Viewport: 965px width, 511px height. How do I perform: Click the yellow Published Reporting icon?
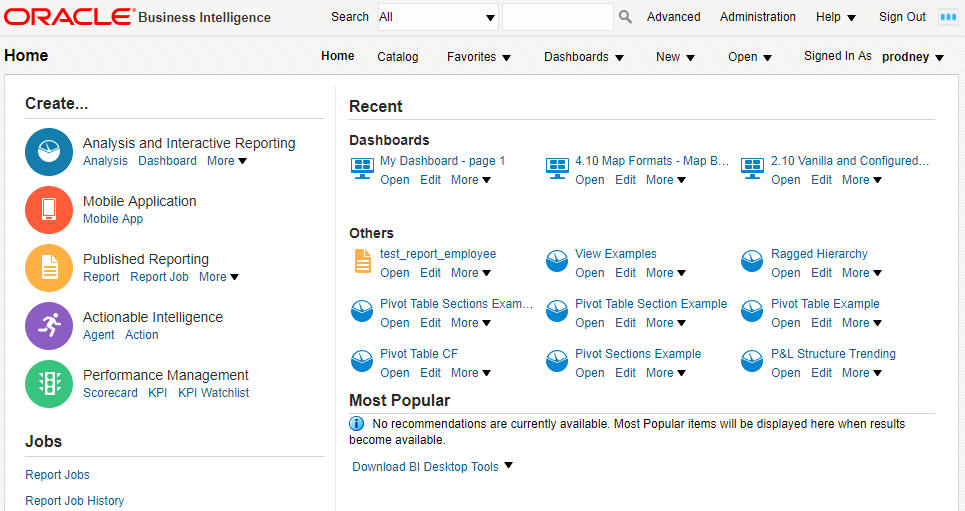(49, 268)
